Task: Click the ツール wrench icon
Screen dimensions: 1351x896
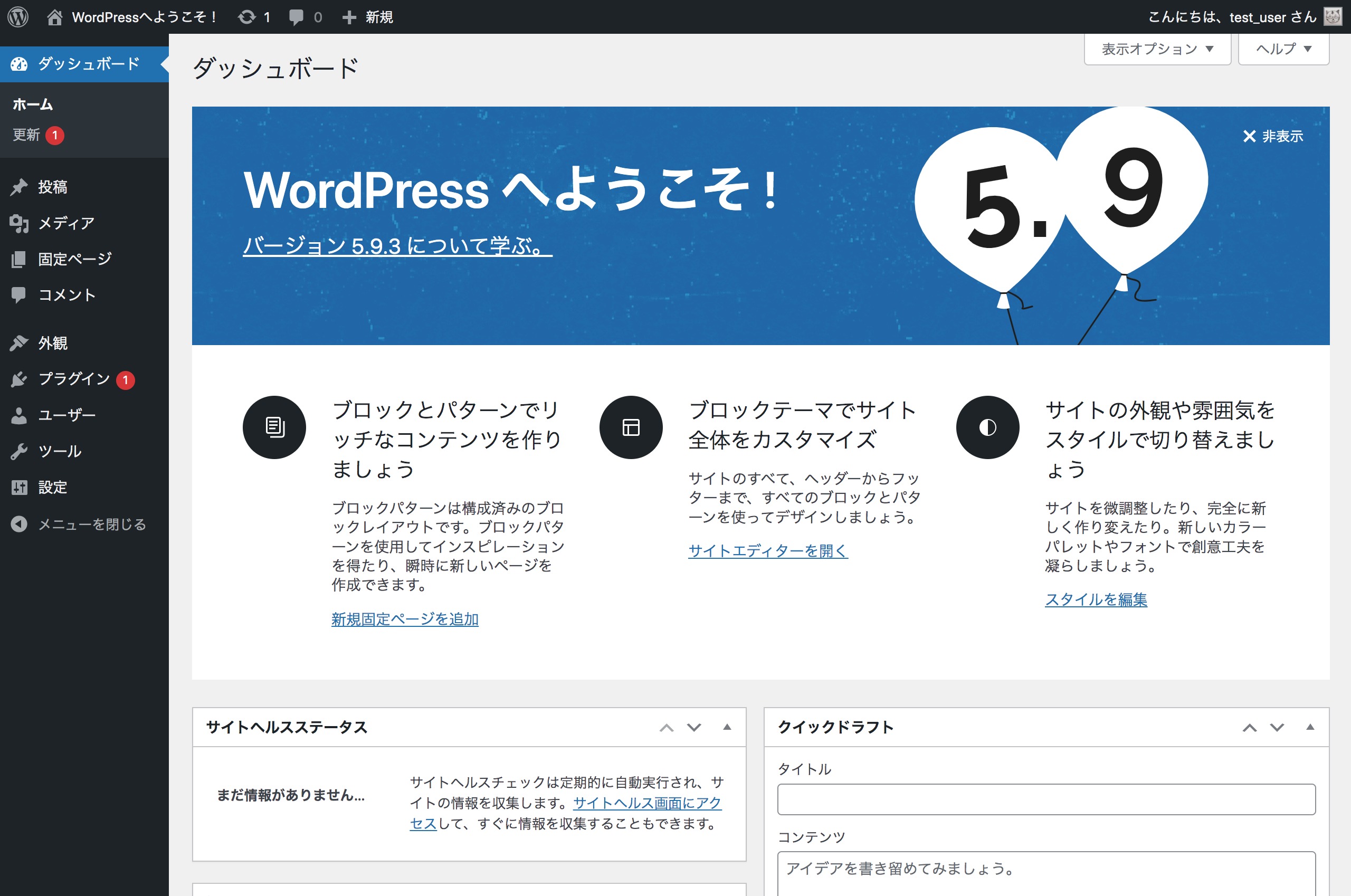Action: 19,451
